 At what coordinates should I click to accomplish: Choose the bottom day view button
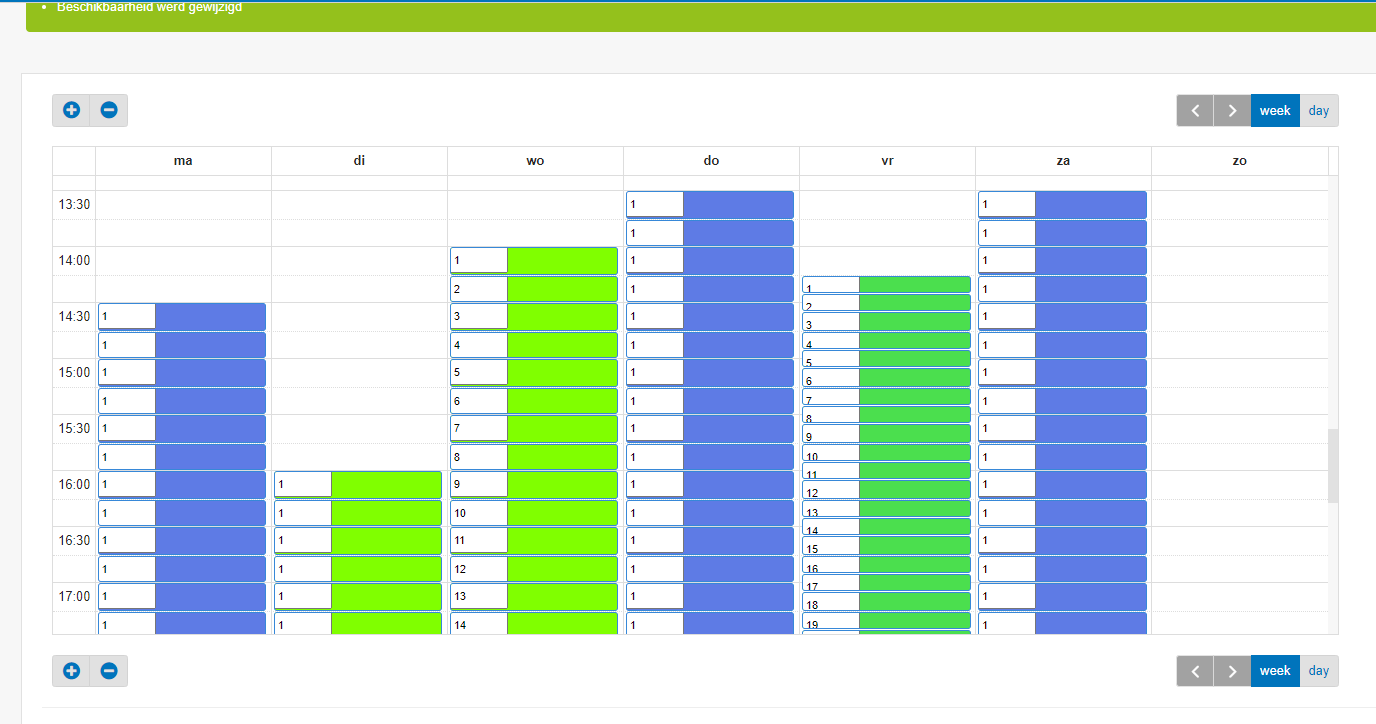pyautogui.click(x=1318, y=671)
